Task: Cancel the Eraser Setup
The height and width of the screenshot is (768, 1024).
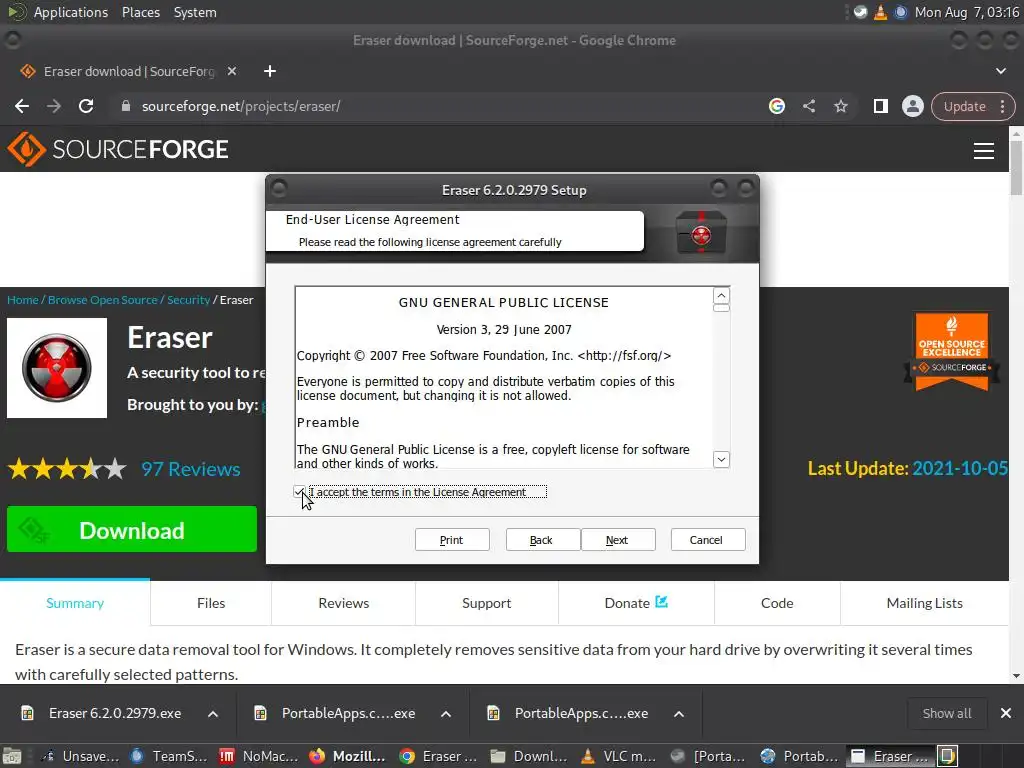Action: click(707, 540)
